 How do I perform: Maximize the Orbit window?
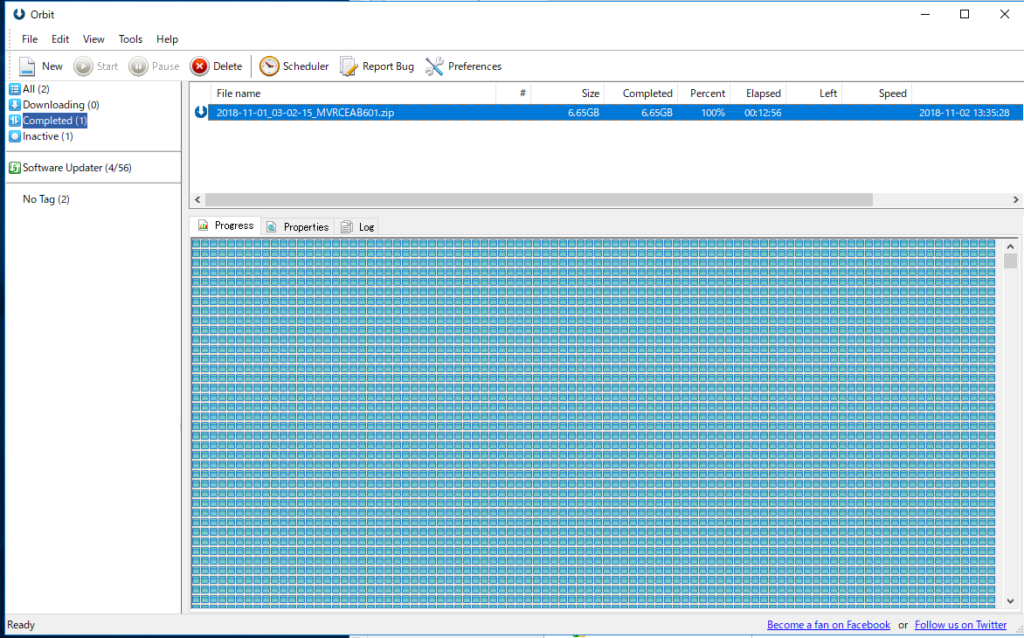(x=964, y=14)
